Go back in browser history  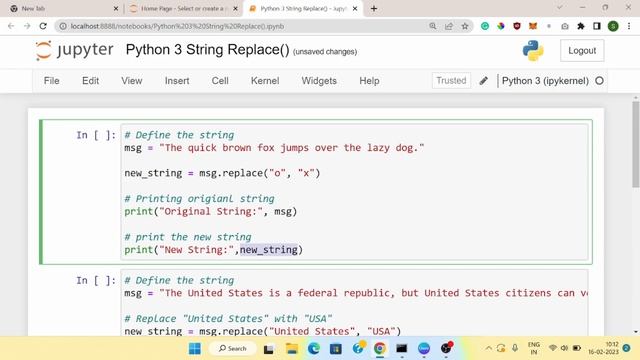[11, 26]
